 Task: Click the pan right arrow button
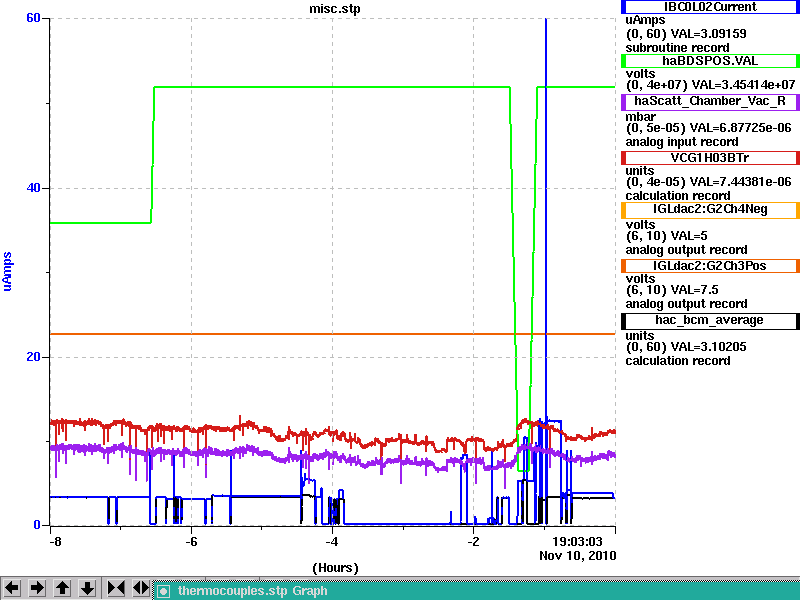tap(37, 588)
